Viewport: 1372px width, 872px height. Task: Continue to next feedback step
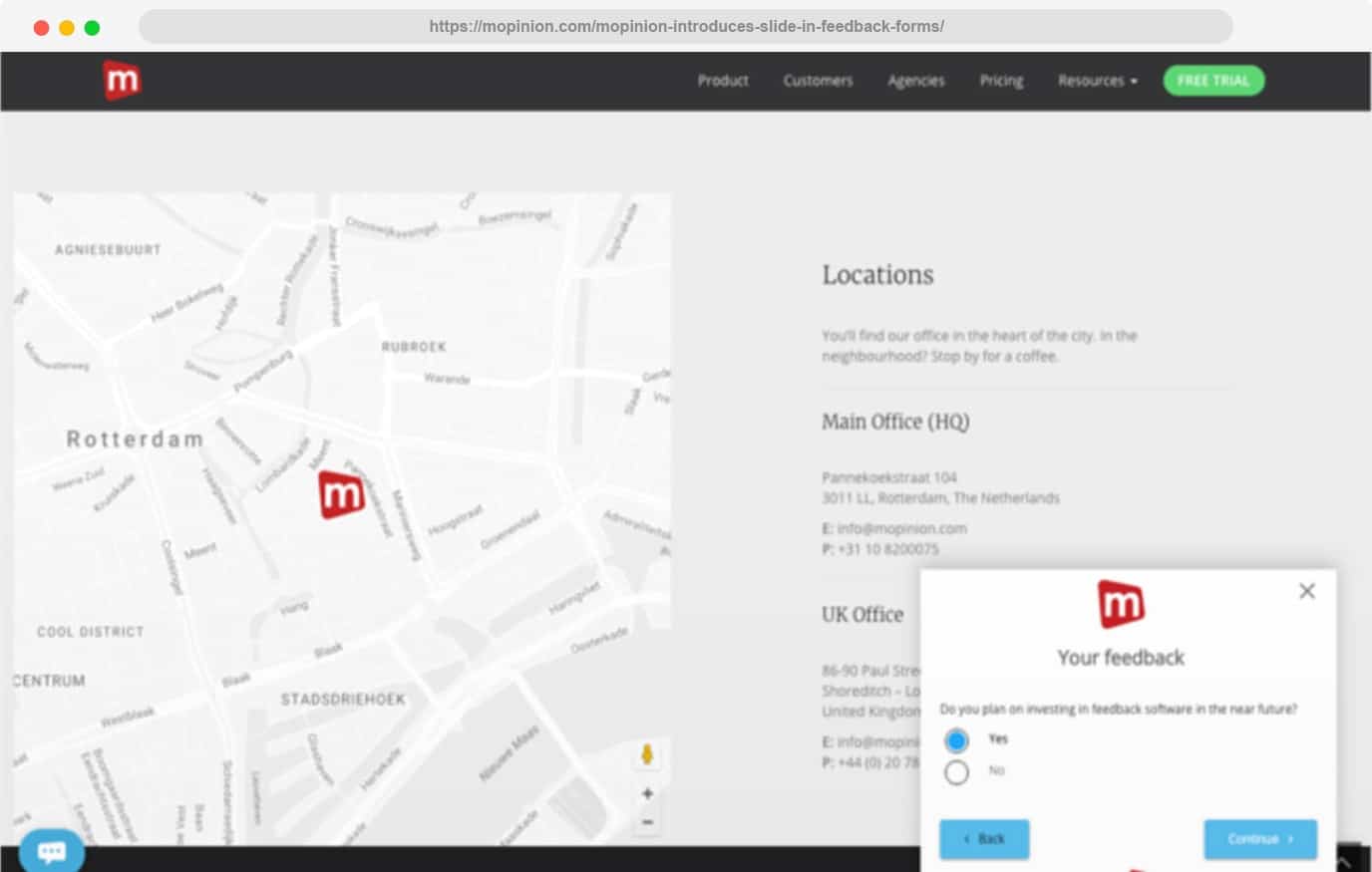pyautogui.click(x=1260, y=839)
